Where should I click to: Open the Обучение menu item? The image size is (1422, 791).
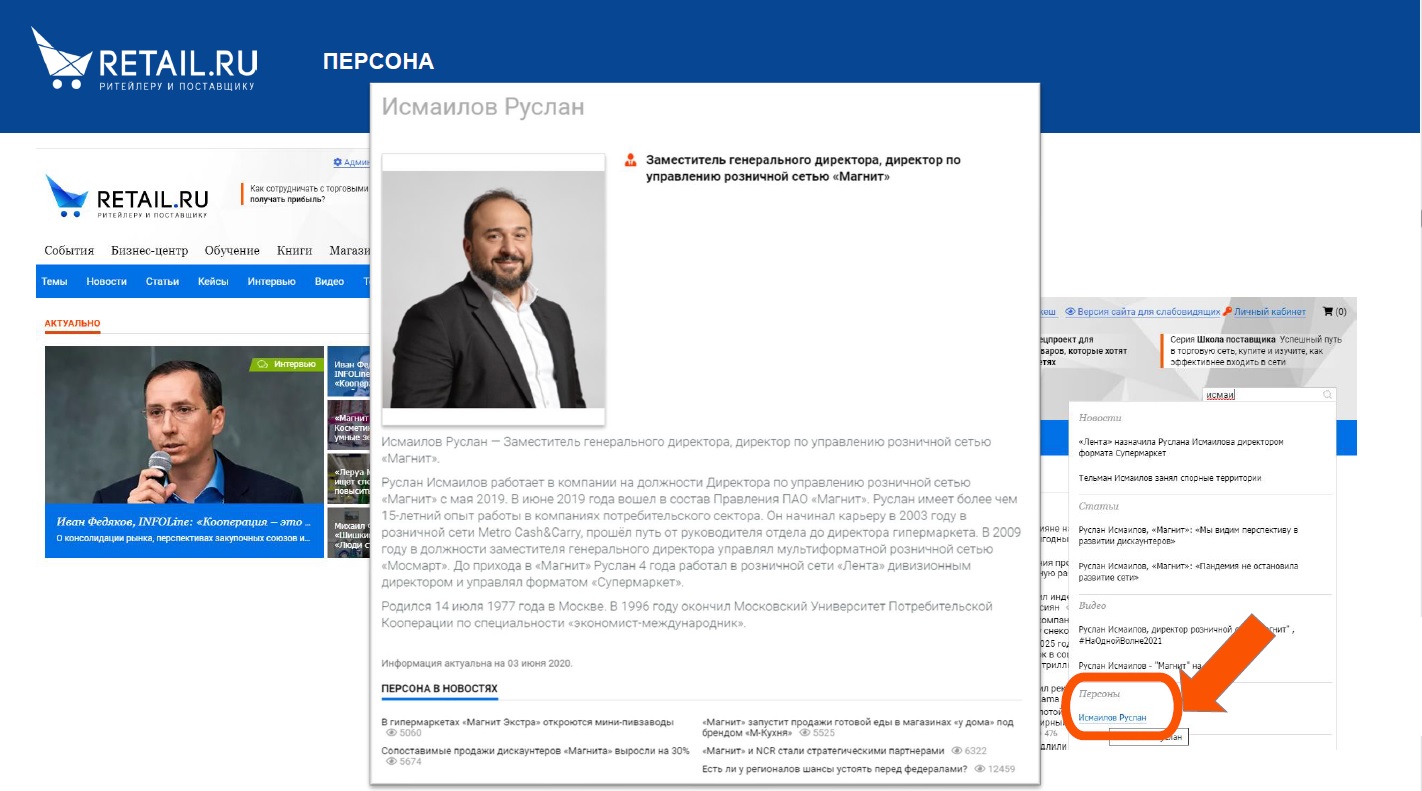[232, 251]
